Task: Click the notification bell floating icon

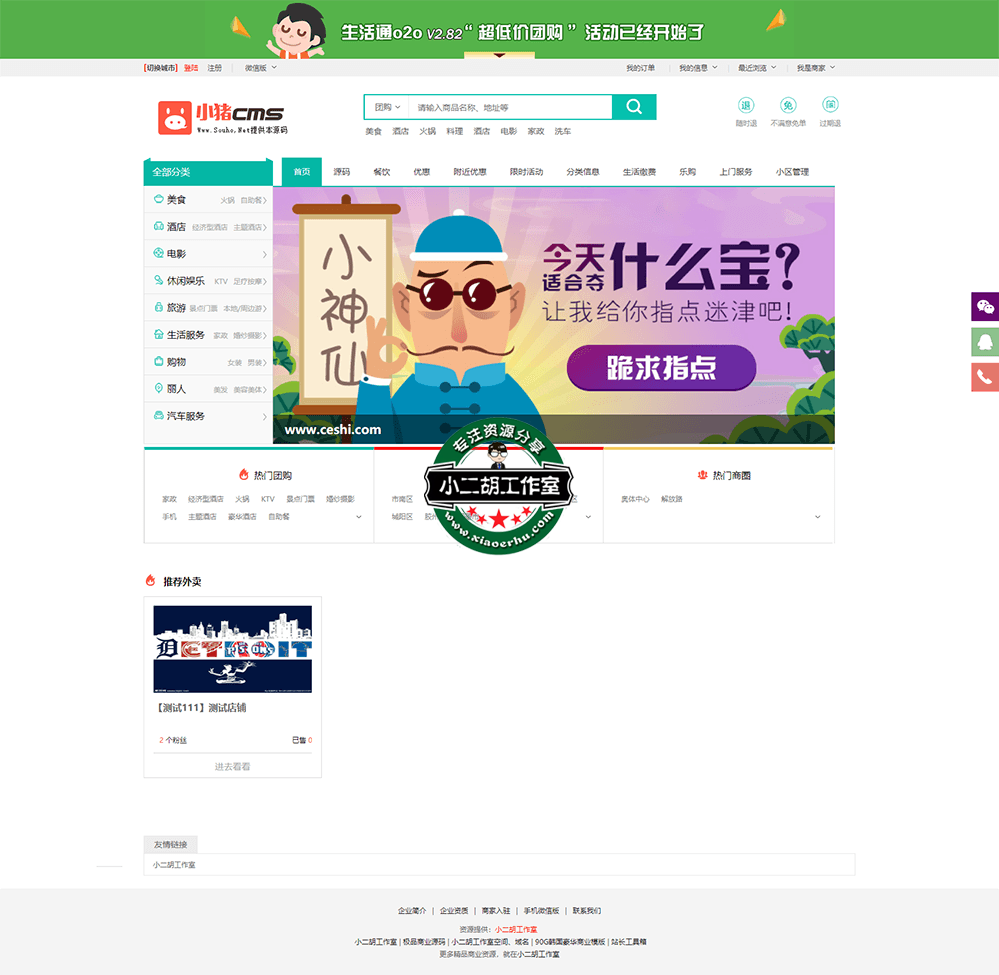Action: coord(985,342)
